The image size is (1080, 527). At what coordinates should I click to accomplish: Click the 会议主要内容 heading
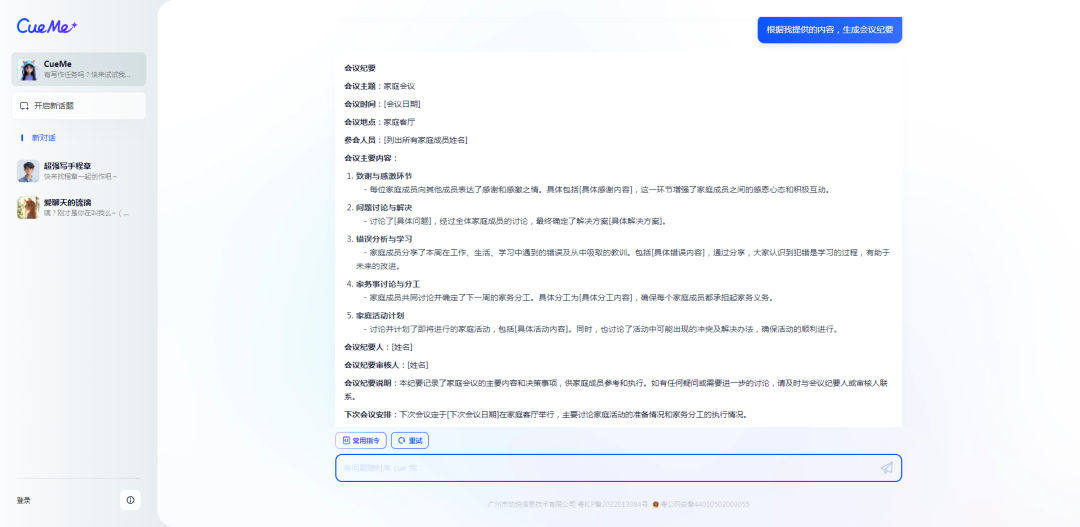point(371,158)
